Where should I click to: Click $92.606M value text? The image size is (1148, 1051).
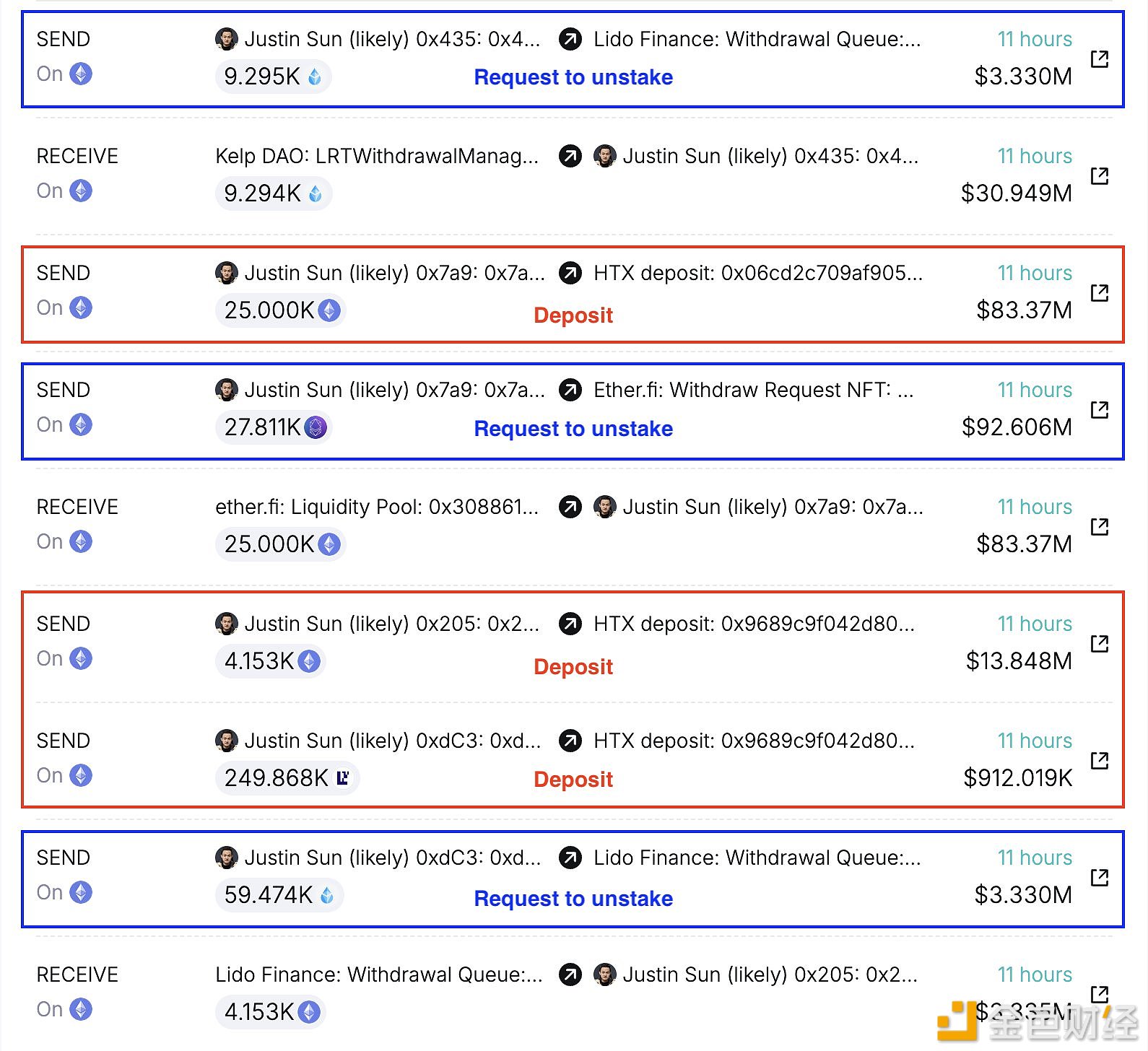tap(1017, 427)
